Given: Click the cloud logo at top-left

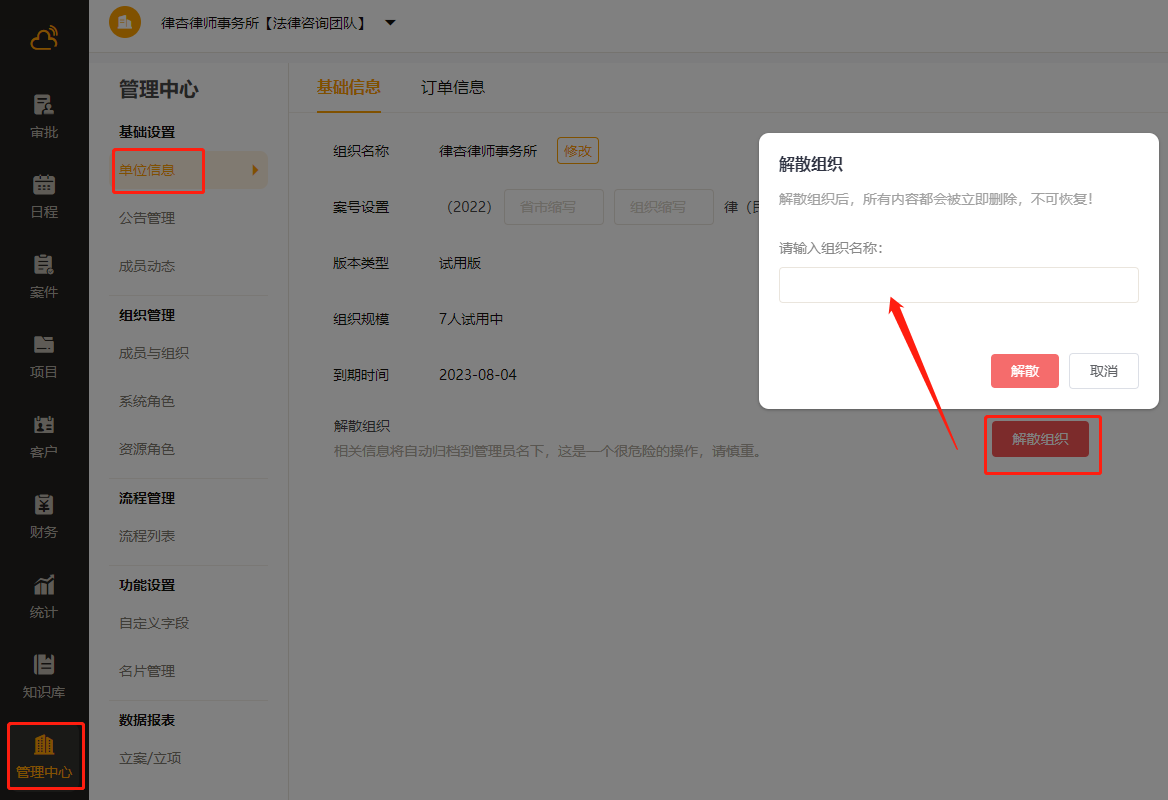Looking at the screenshot, I should click(x=44, y=39).
